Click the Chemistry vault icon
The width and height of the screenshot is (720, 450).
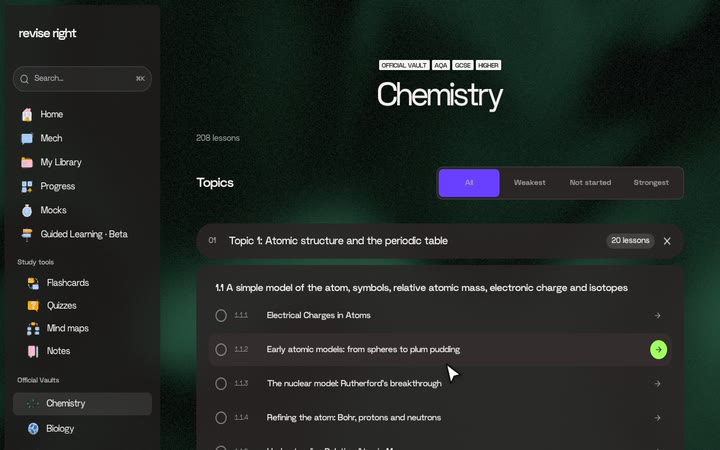33,404
